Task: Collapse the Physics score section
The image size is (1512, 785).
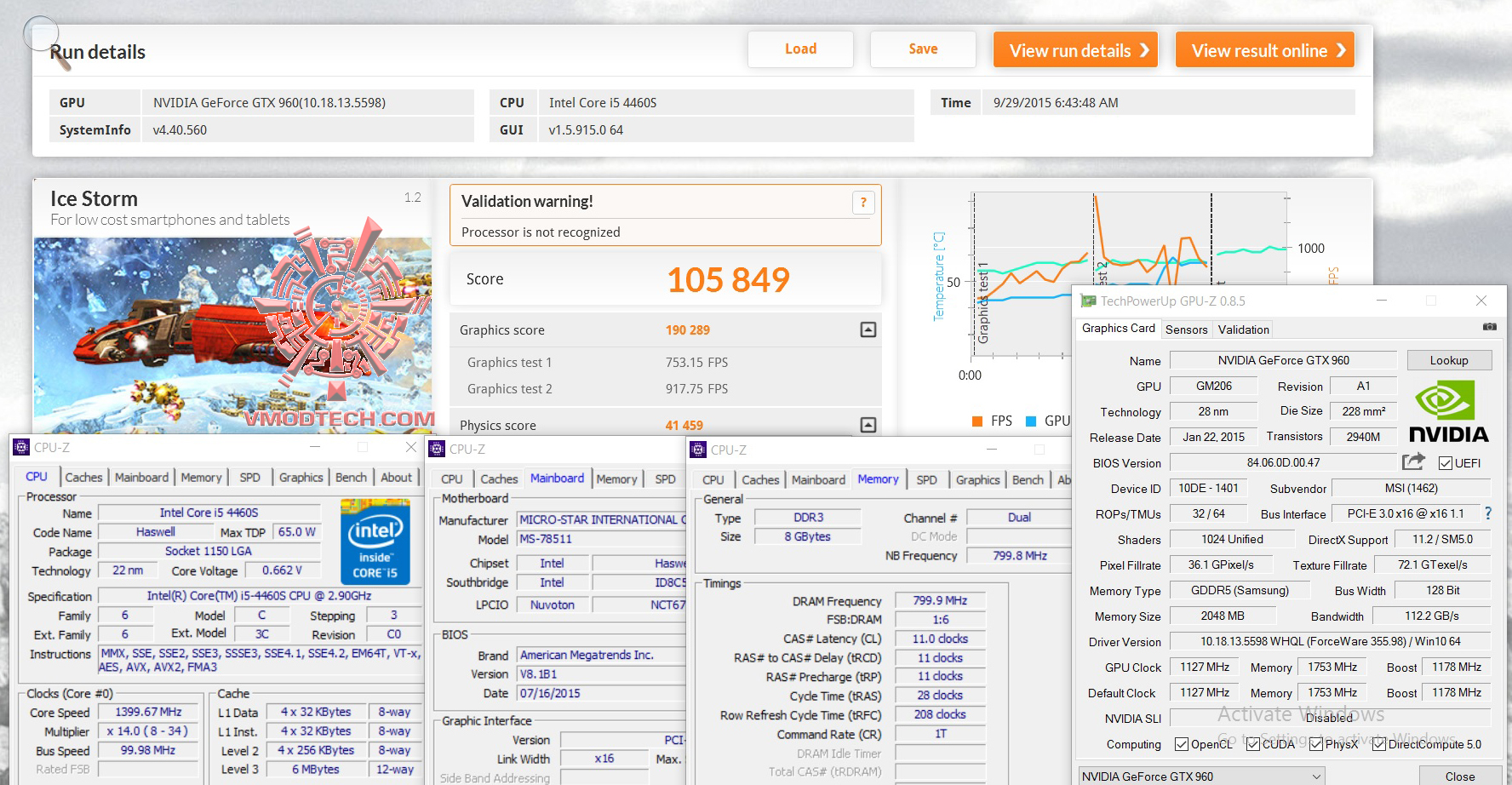Action: point(868,425)
